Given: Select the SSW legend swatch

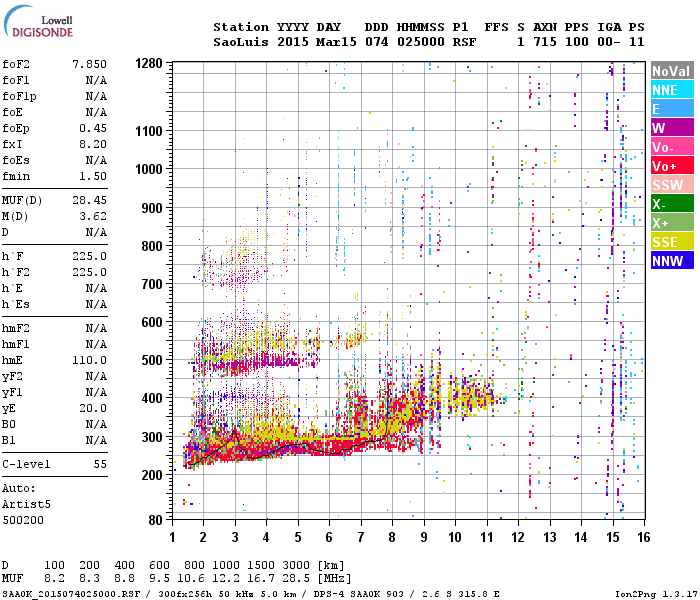Looking at the screenshot, I should [671, 185].
